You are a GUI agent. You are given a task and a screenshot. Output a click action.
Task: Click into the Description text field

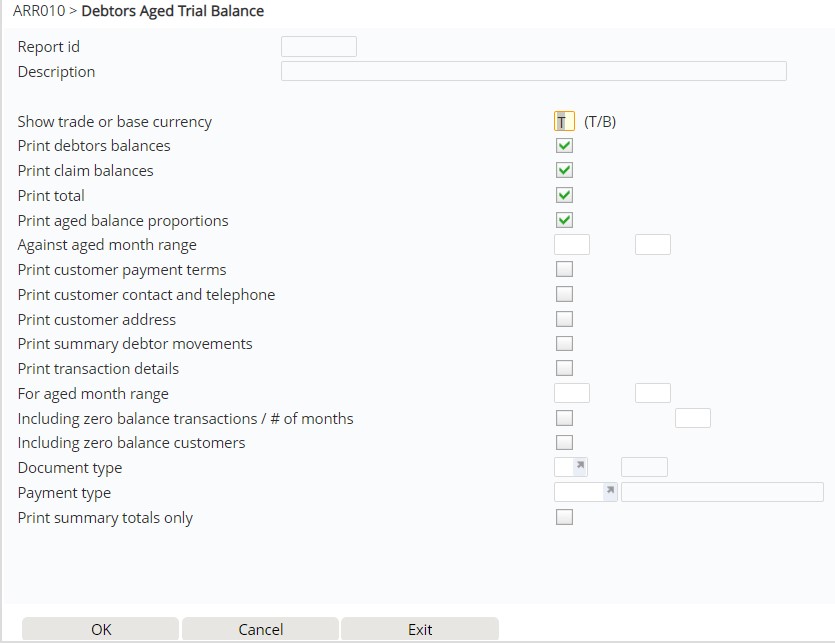pos(533,71)
